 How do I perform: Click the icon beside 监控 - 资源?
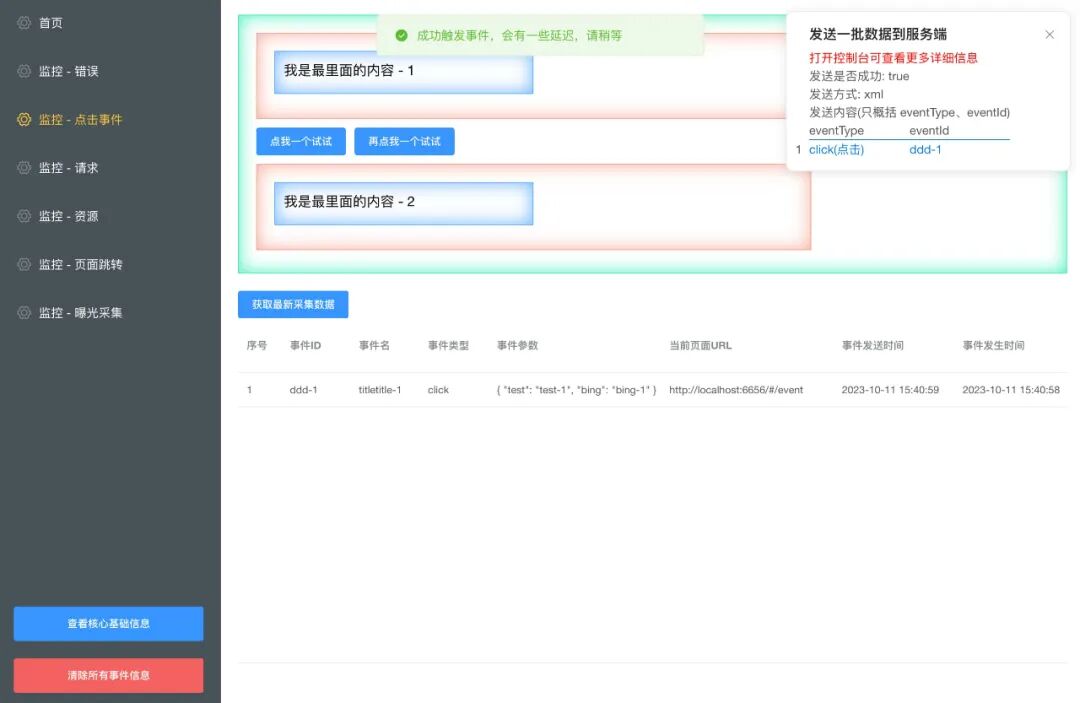tap(24, 216)
